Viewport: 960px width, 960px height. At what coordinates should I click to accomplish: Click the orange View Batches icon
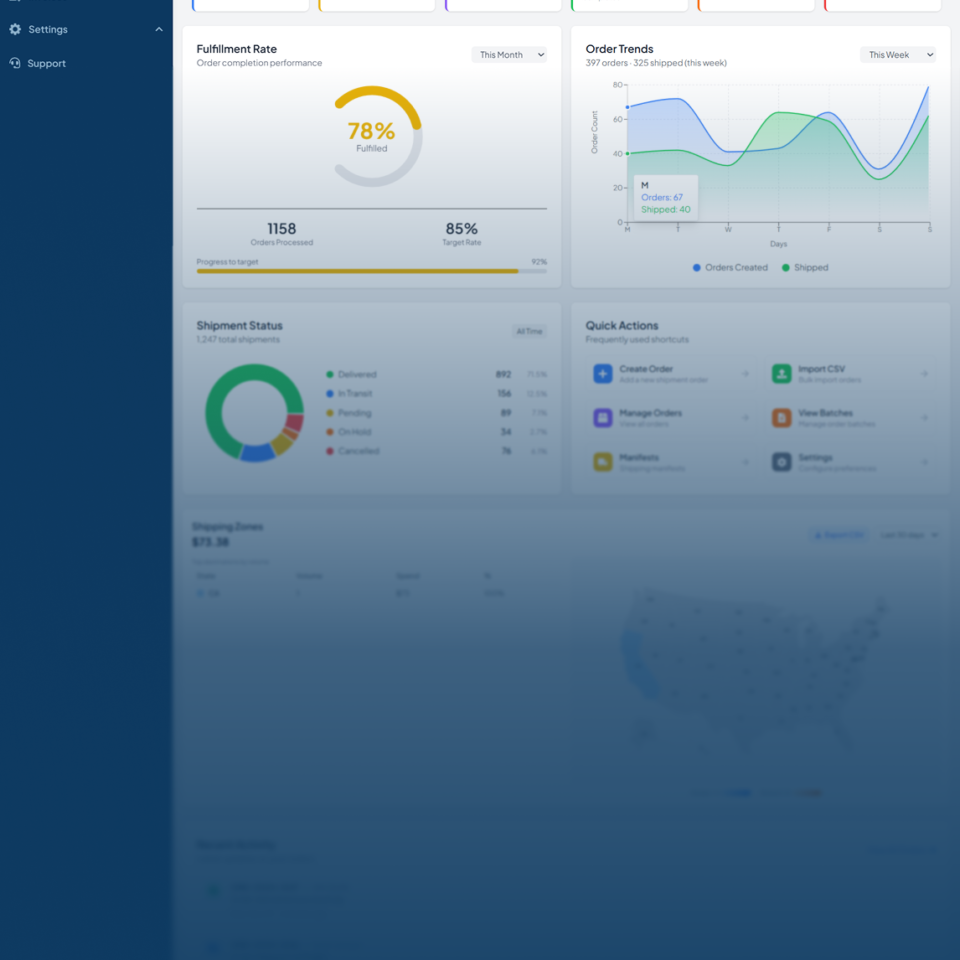click(781, 418)
